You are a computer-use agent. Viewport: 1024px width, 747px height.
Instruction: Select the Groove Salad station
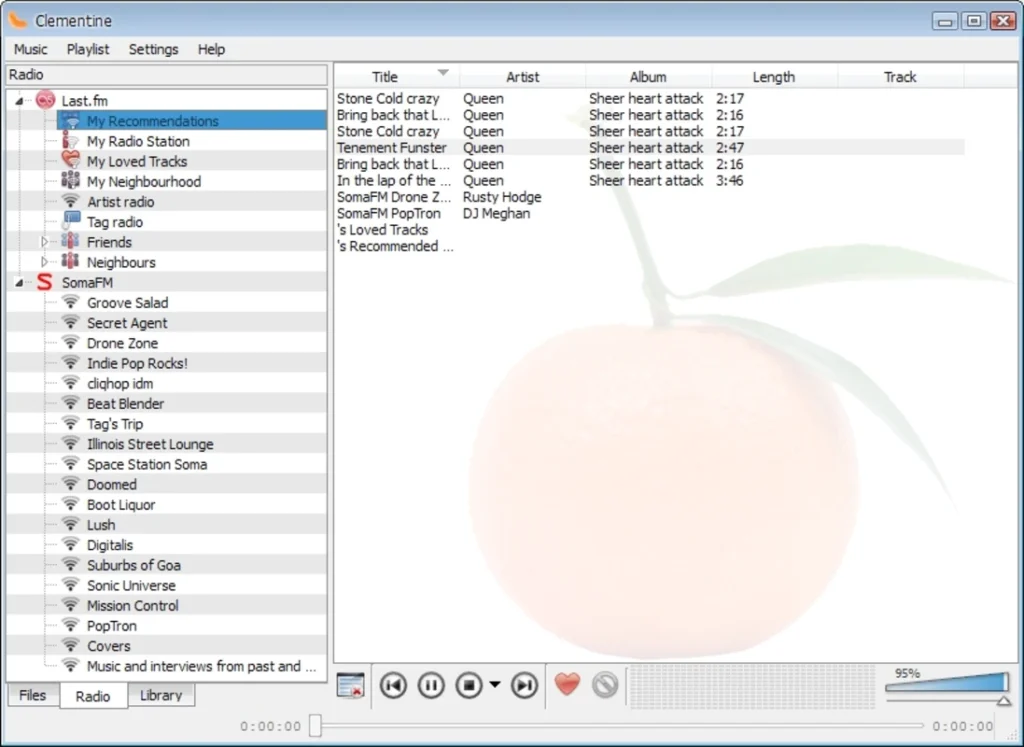127,303
